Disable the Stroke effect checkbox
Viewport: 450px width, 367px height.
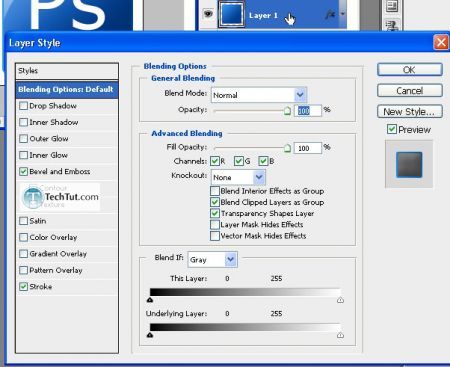coord(23,287)
